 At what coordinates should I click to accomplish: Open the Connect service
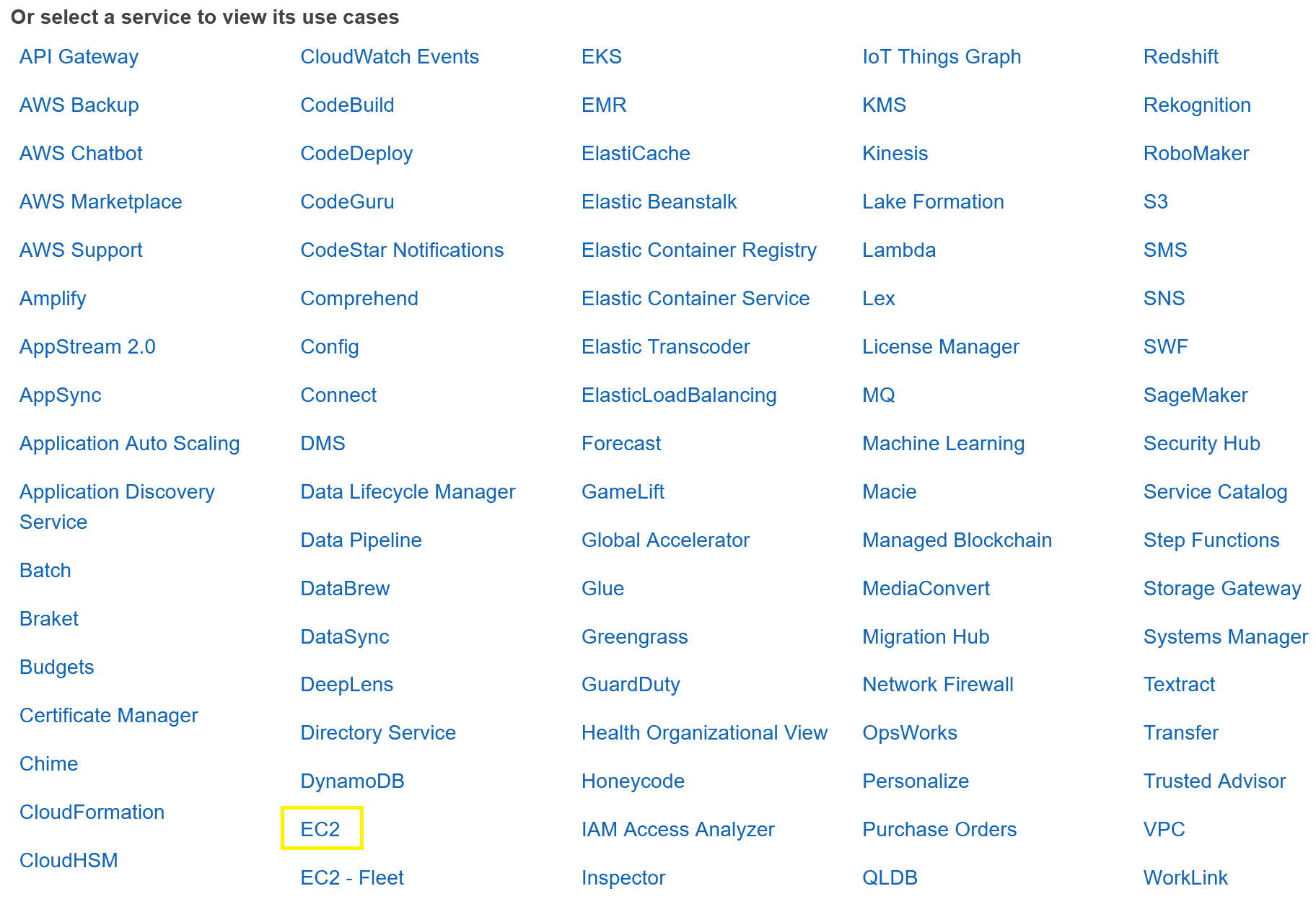[x=338, y=395]
